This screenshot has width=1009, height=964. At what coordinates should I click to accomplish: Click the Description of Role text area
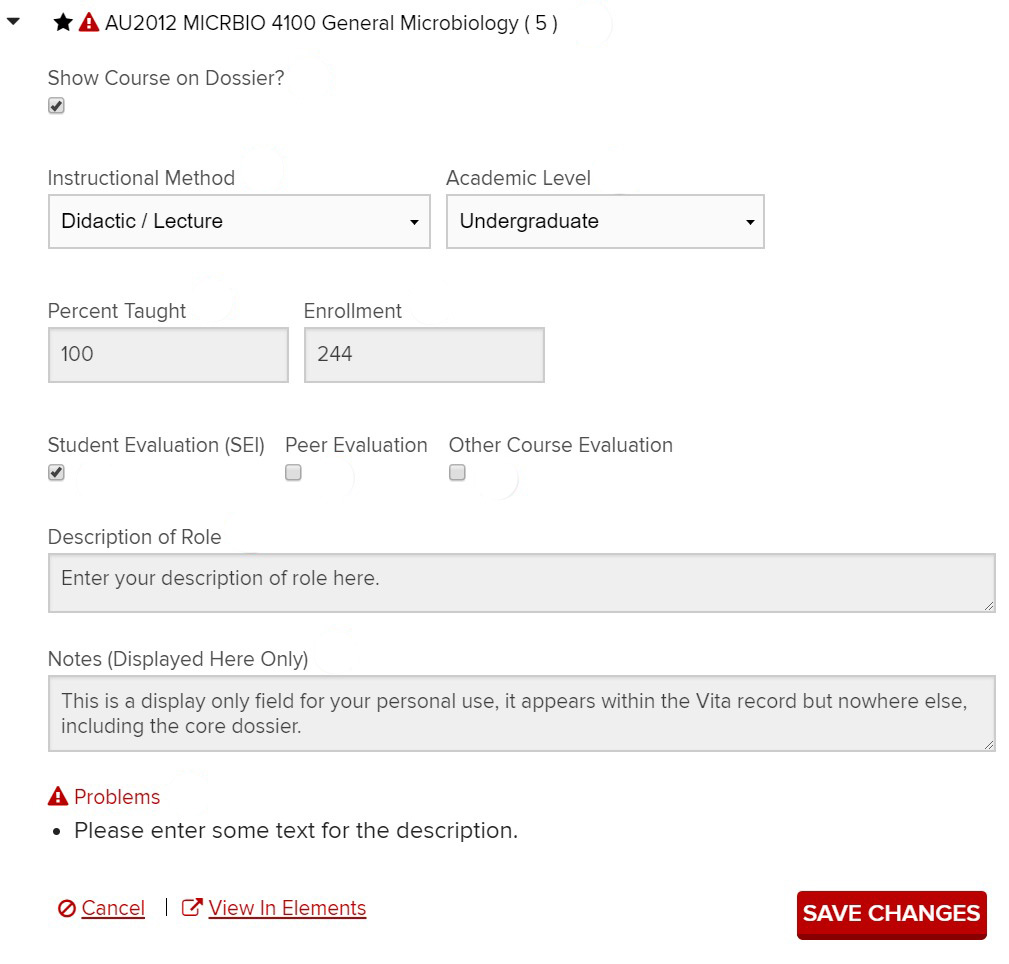(x=522, y=582)
